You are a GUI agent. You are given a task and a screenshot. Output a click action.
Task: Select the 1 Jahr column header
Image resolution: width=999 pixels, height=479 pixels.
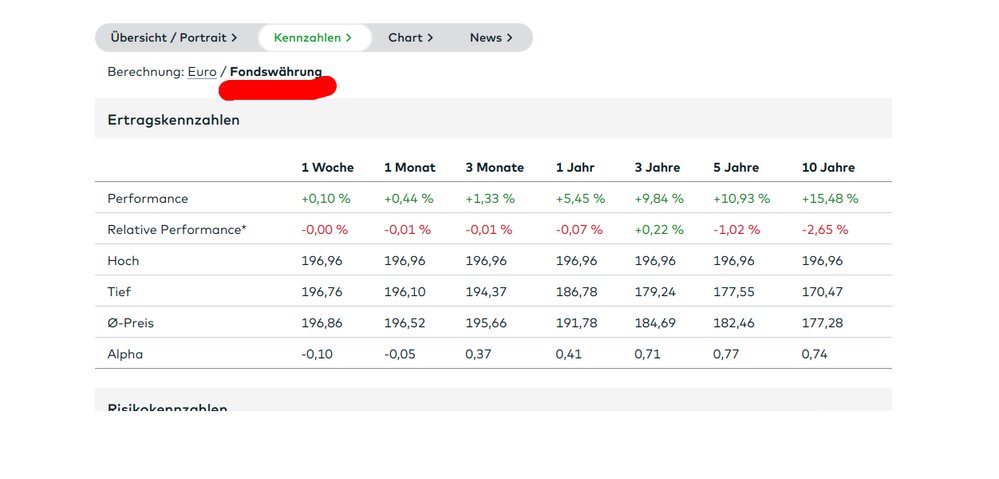point(577,168)
